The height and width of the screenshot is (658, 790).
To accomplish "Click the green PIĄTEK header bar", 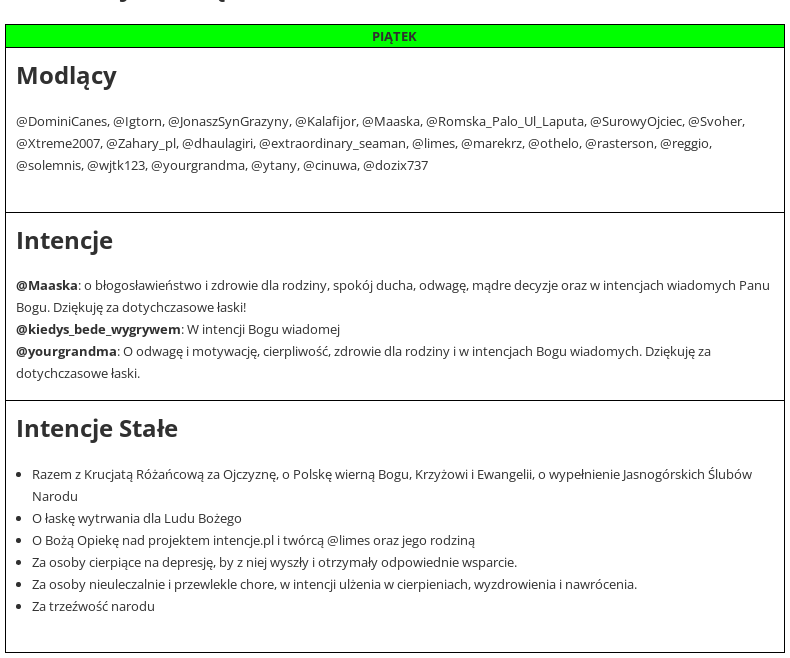I will click(394, 36).
